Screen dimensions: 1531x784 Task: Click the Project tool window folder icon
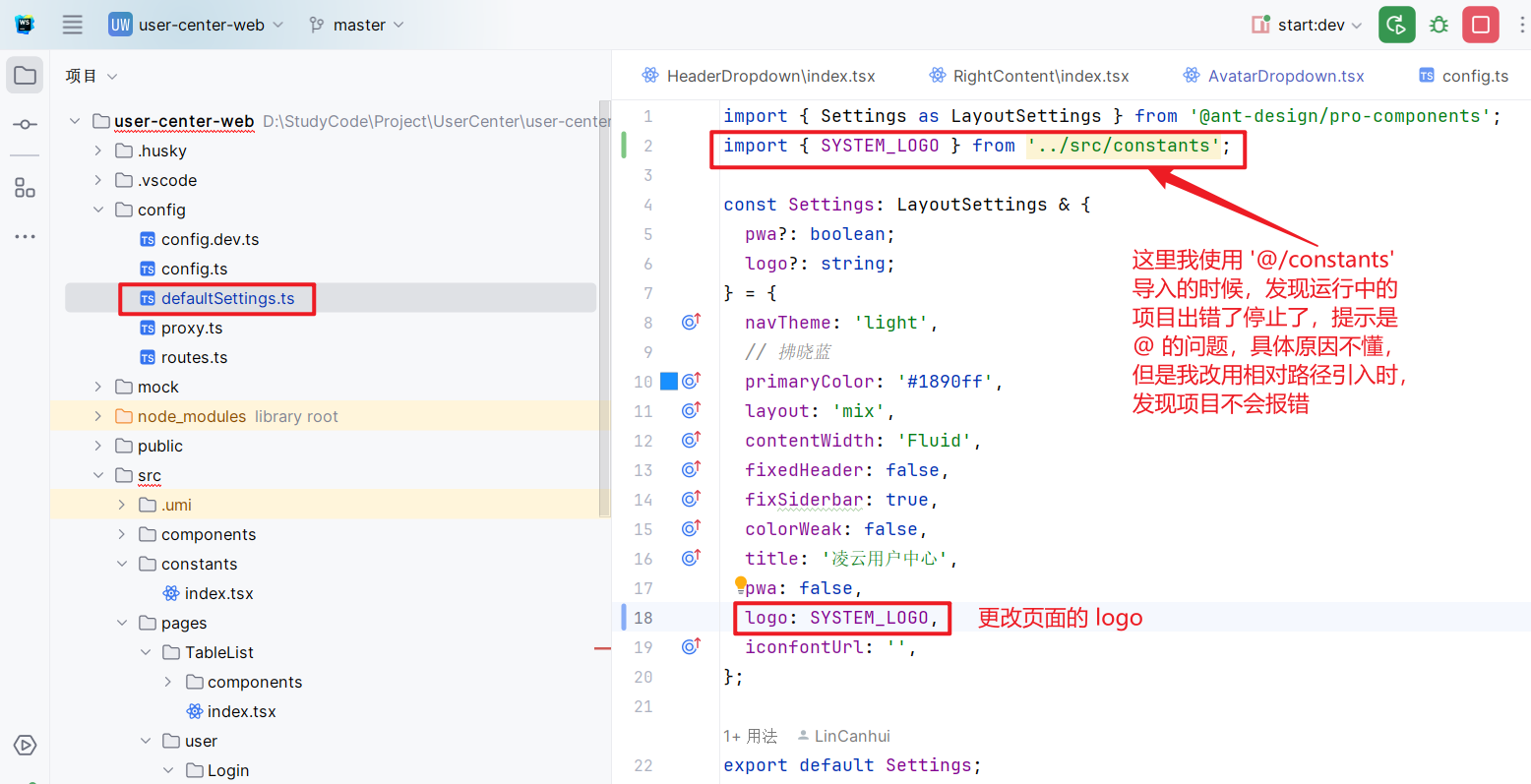tap(26, 76)
